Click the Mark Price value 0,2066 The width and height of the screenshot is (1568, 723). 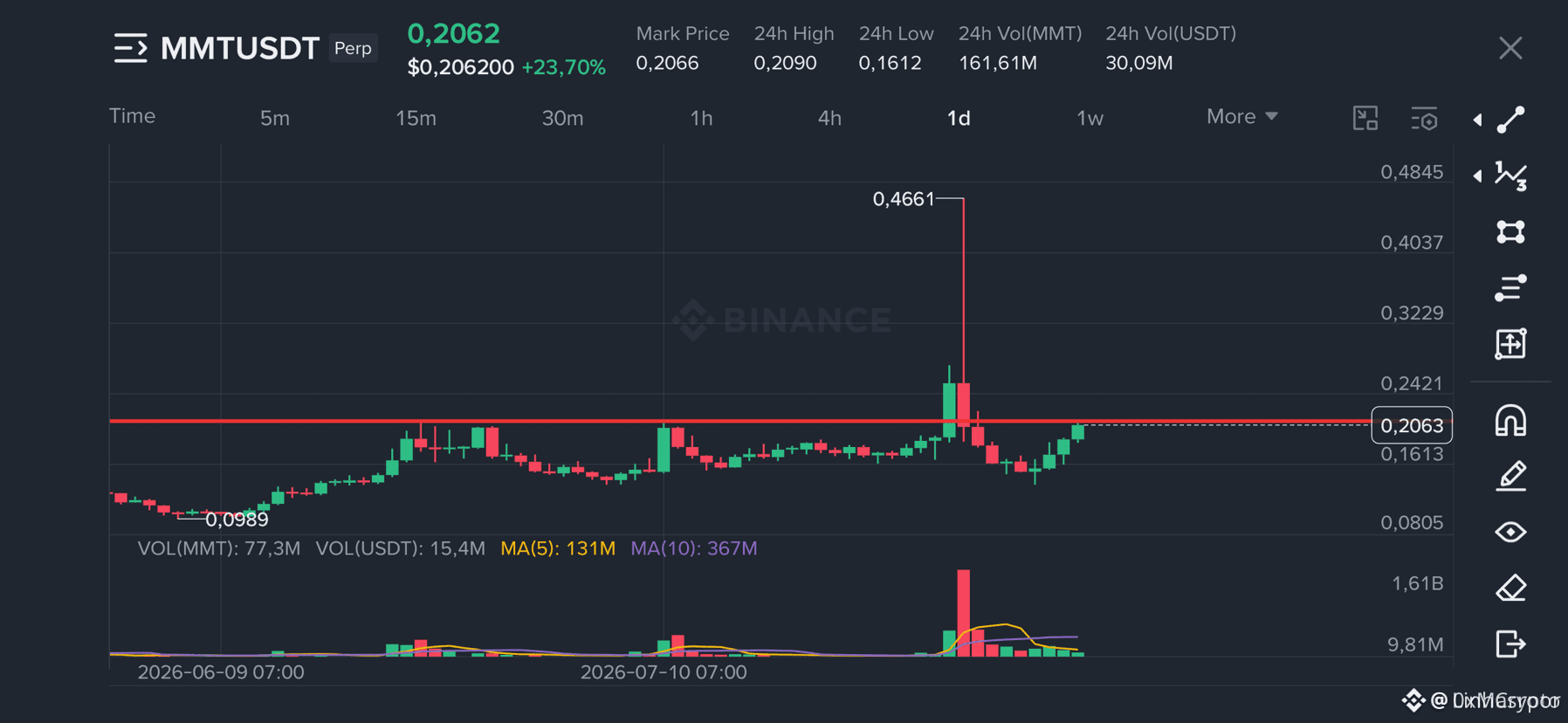point(667,63)
